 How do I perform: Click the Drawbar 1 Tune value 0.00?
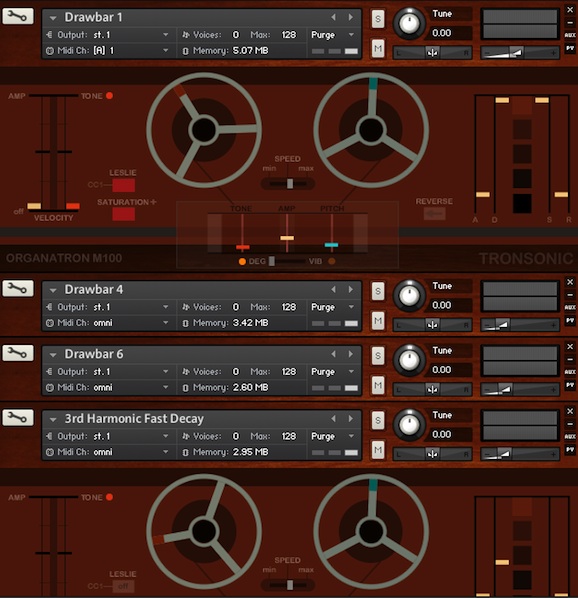[442, 33]
